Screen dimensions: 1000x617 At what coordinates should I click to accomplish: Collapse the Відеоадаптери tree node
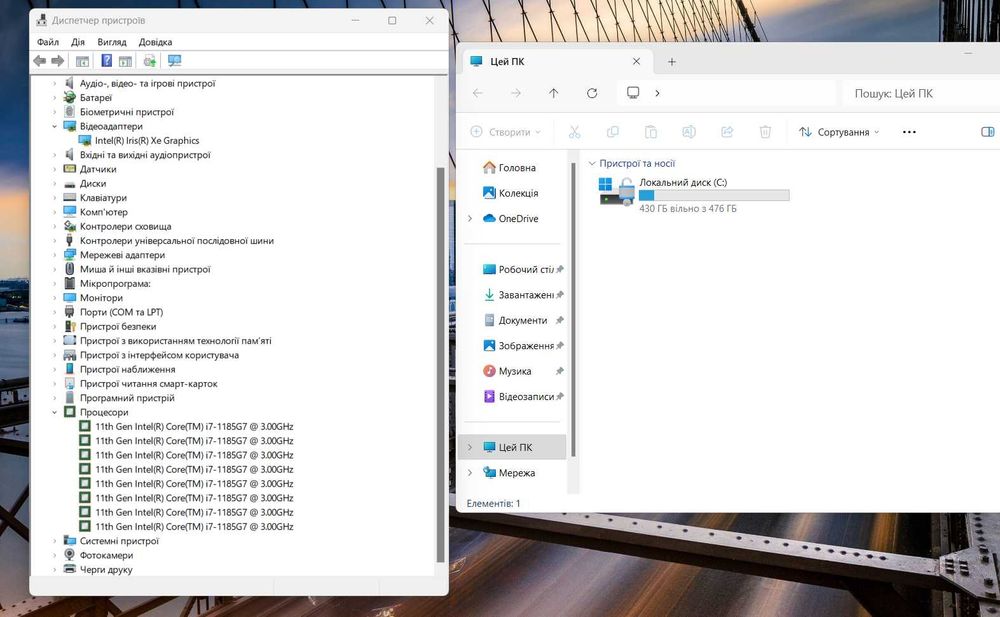point(55,126)
